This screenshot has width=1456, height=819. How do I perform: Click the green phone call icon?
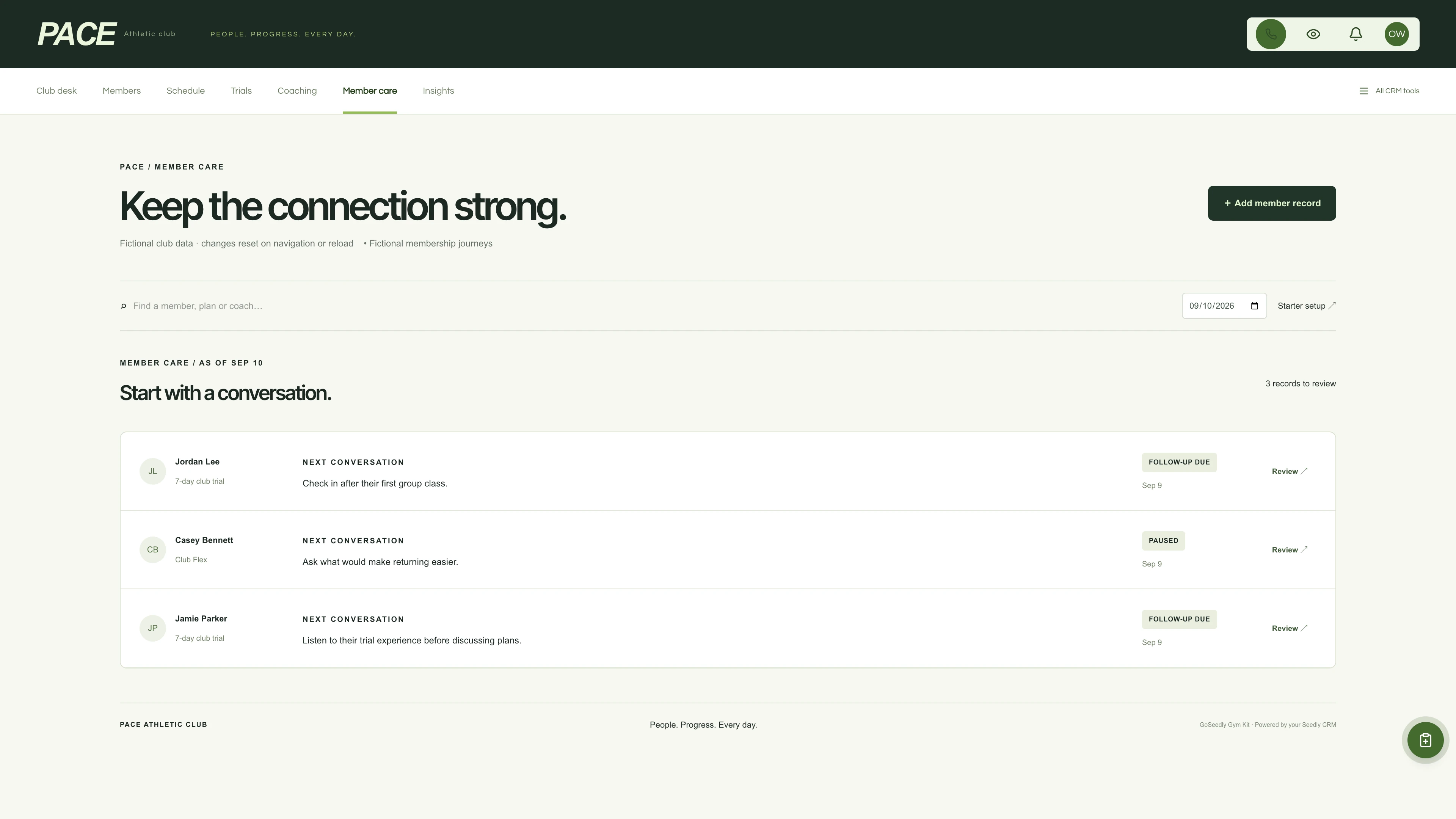click(1271, 34)
